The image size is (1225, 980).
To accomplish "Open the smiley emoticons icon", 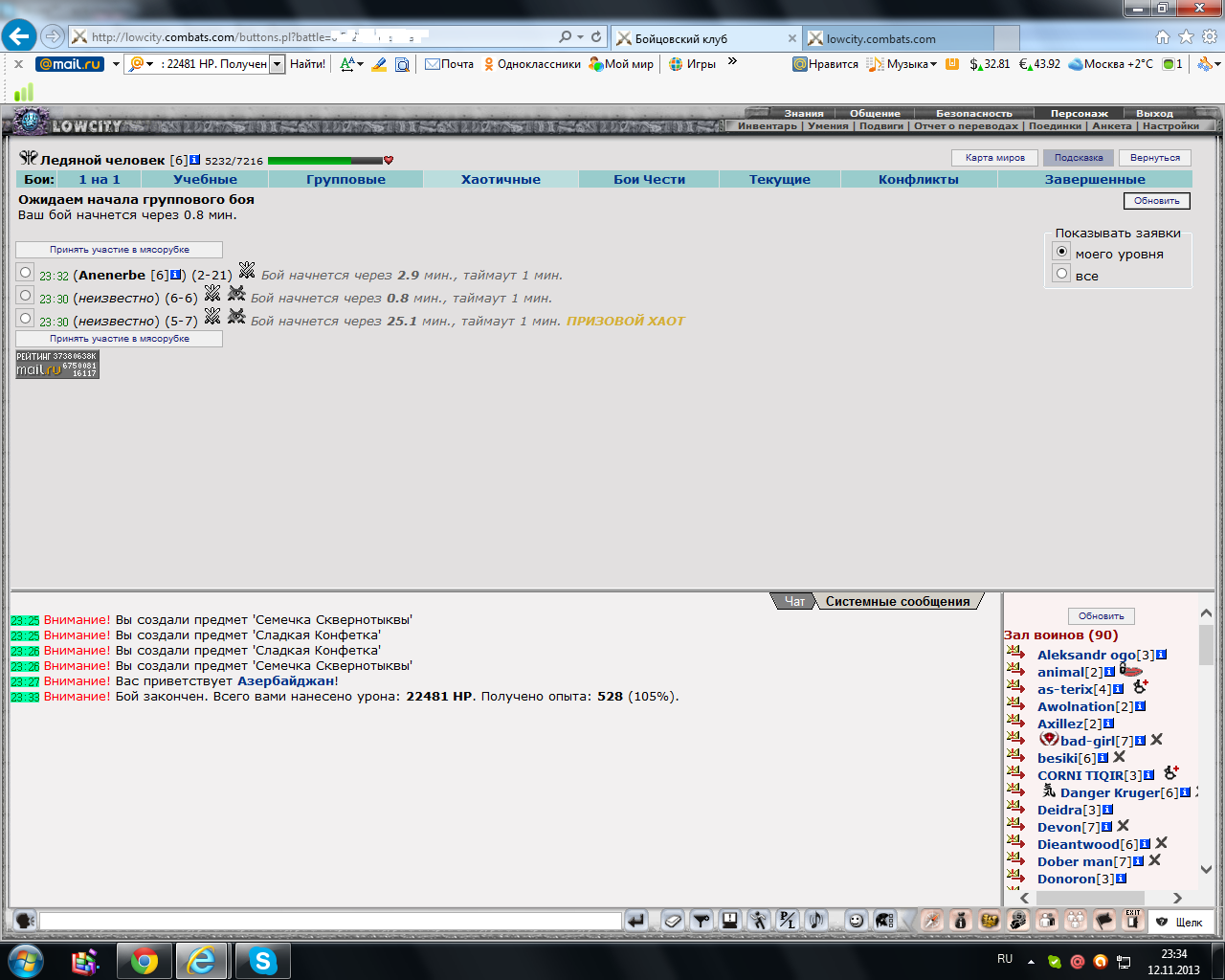I will point(857,921).
